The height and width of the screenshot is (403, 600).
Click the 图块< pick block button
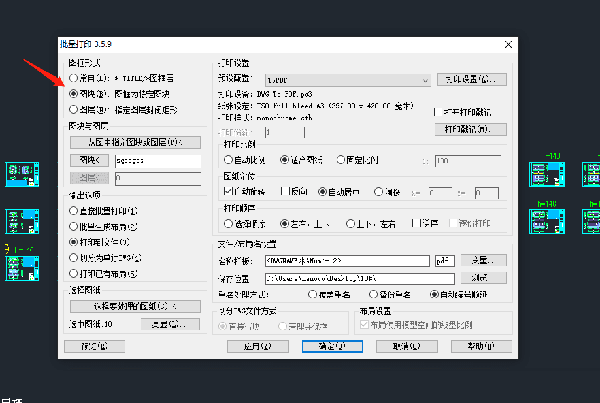click(89, 160)
